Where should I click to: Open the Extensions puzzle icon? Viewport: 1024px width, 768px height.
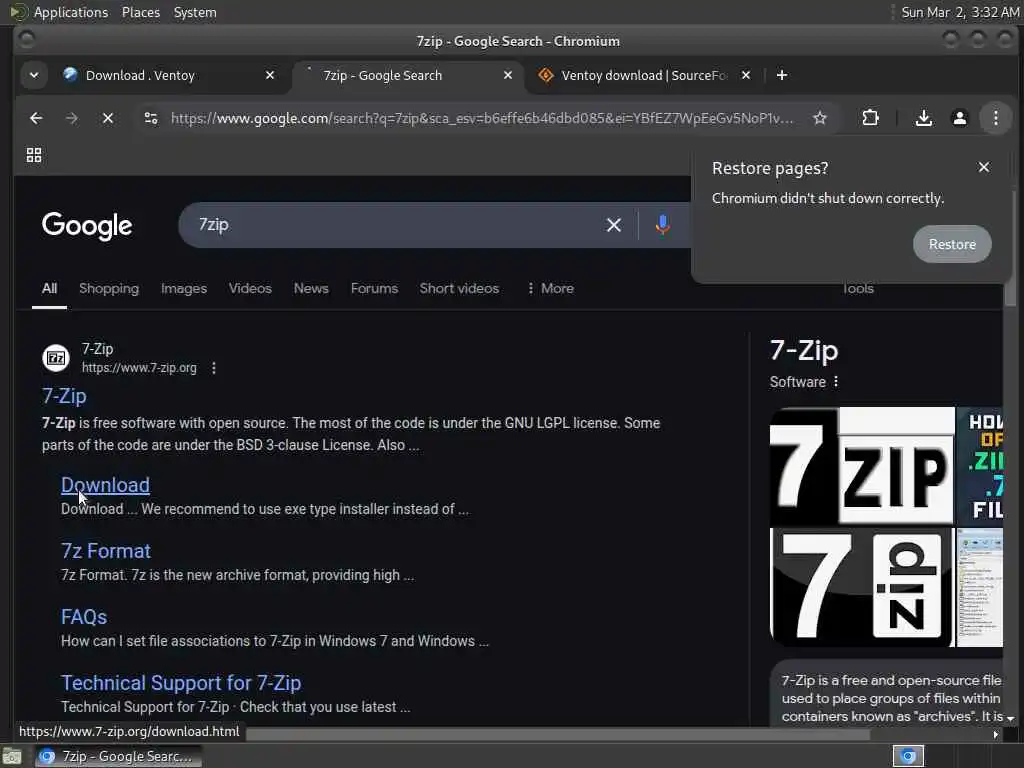871,118
